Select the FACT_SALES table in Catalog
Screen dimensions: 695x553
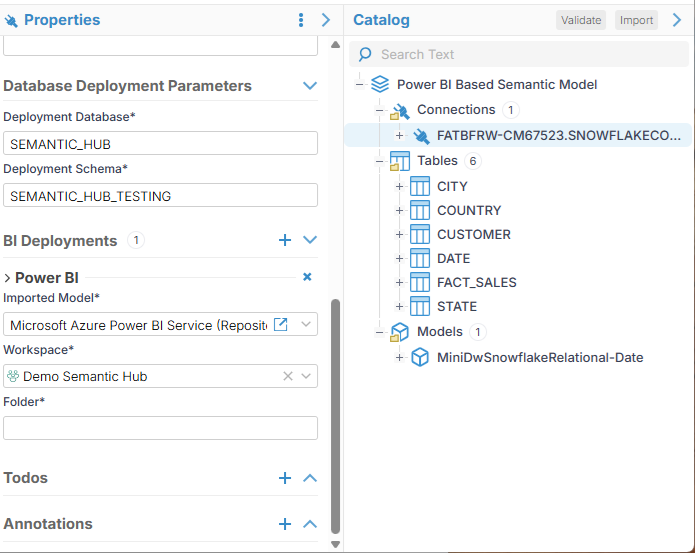476,282
